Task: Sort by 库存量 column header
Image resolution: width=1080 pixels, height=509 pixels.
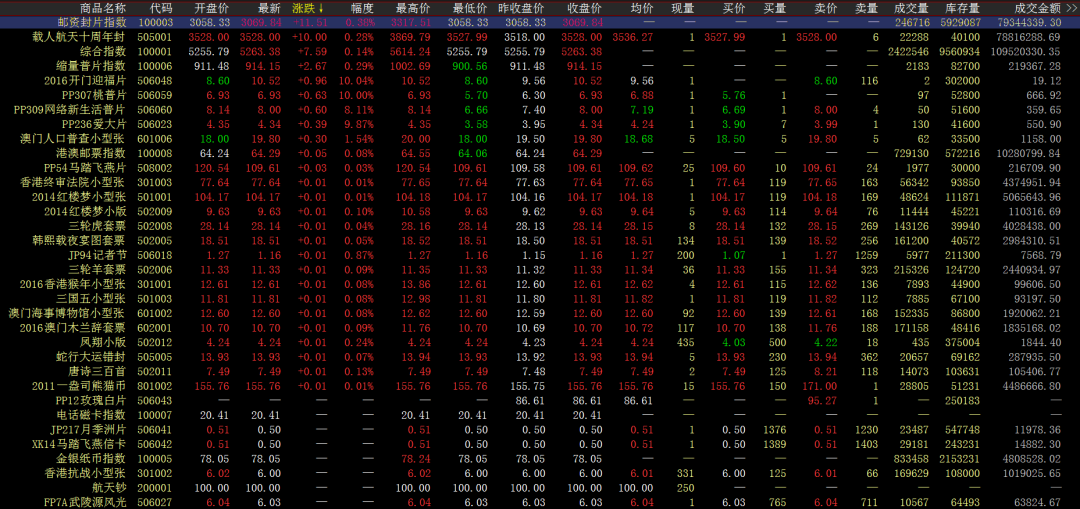Action: 963,8
